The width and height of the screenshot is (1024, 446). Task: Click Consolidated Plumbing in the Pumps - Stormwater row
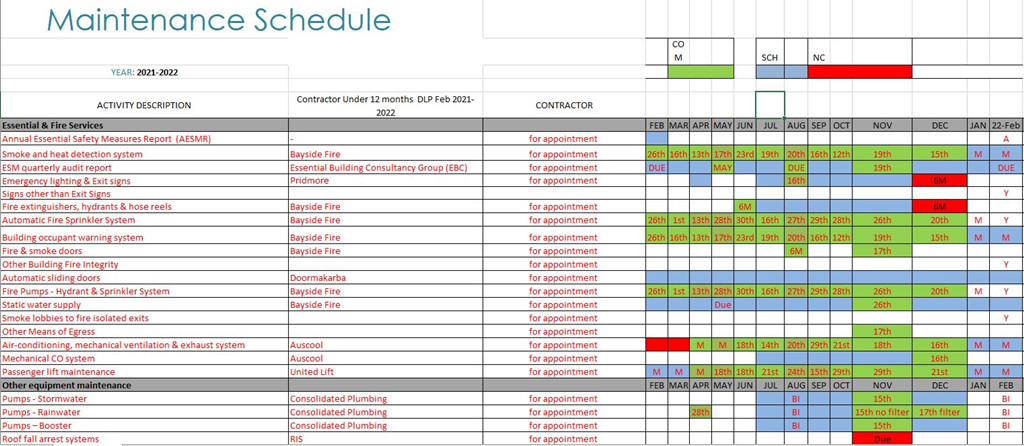click(x=385, y=399)
